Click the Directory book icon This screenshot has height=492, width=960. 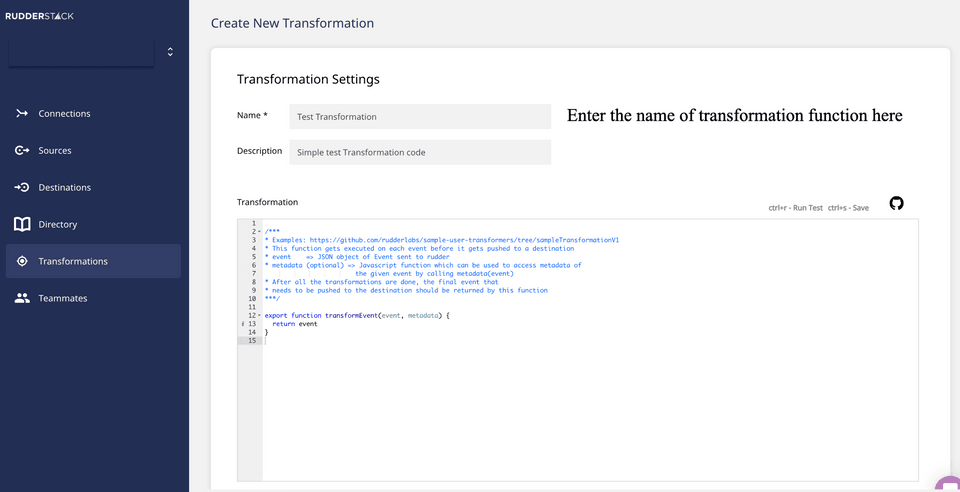point(22,225)
